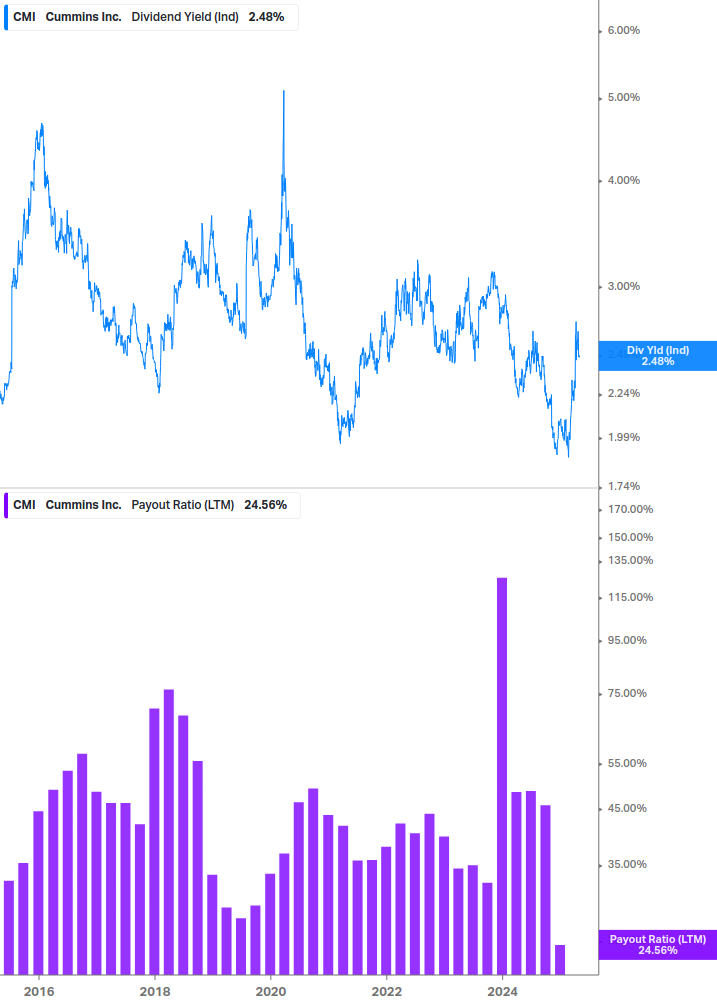717x1005 pixels.
Task: Click the 150.00% payout axis label
Action: click(x=630, y=537)
